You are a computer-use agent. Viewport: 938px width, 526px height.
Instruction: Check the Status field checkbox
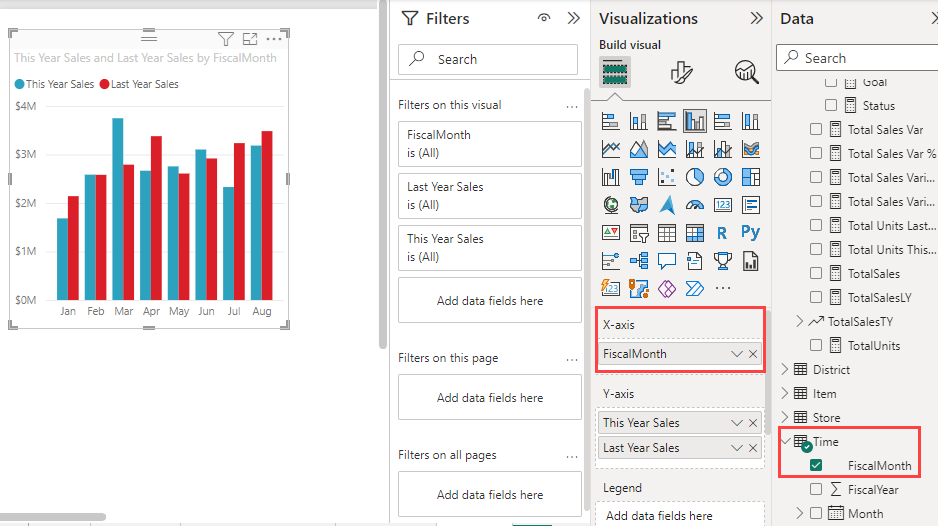[830, 105]
